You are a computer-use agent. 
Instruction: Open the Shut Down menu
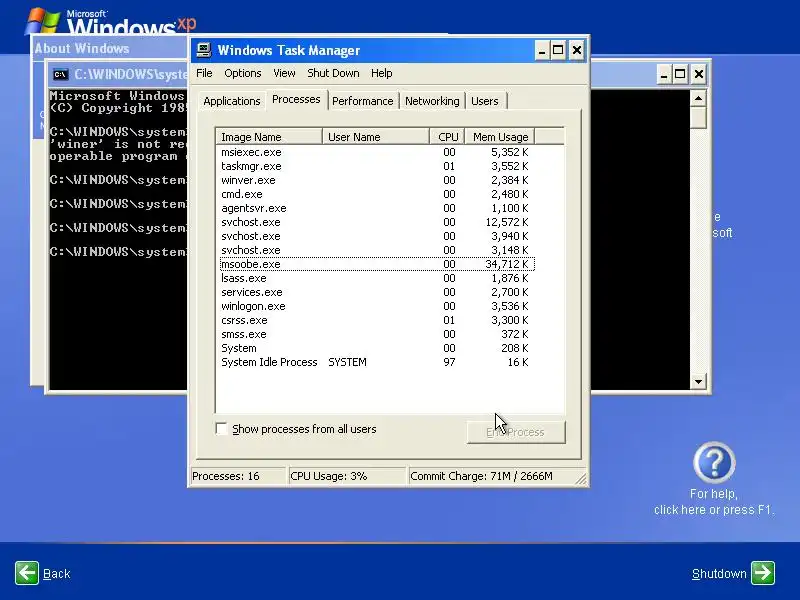click(x=333, y=73)
